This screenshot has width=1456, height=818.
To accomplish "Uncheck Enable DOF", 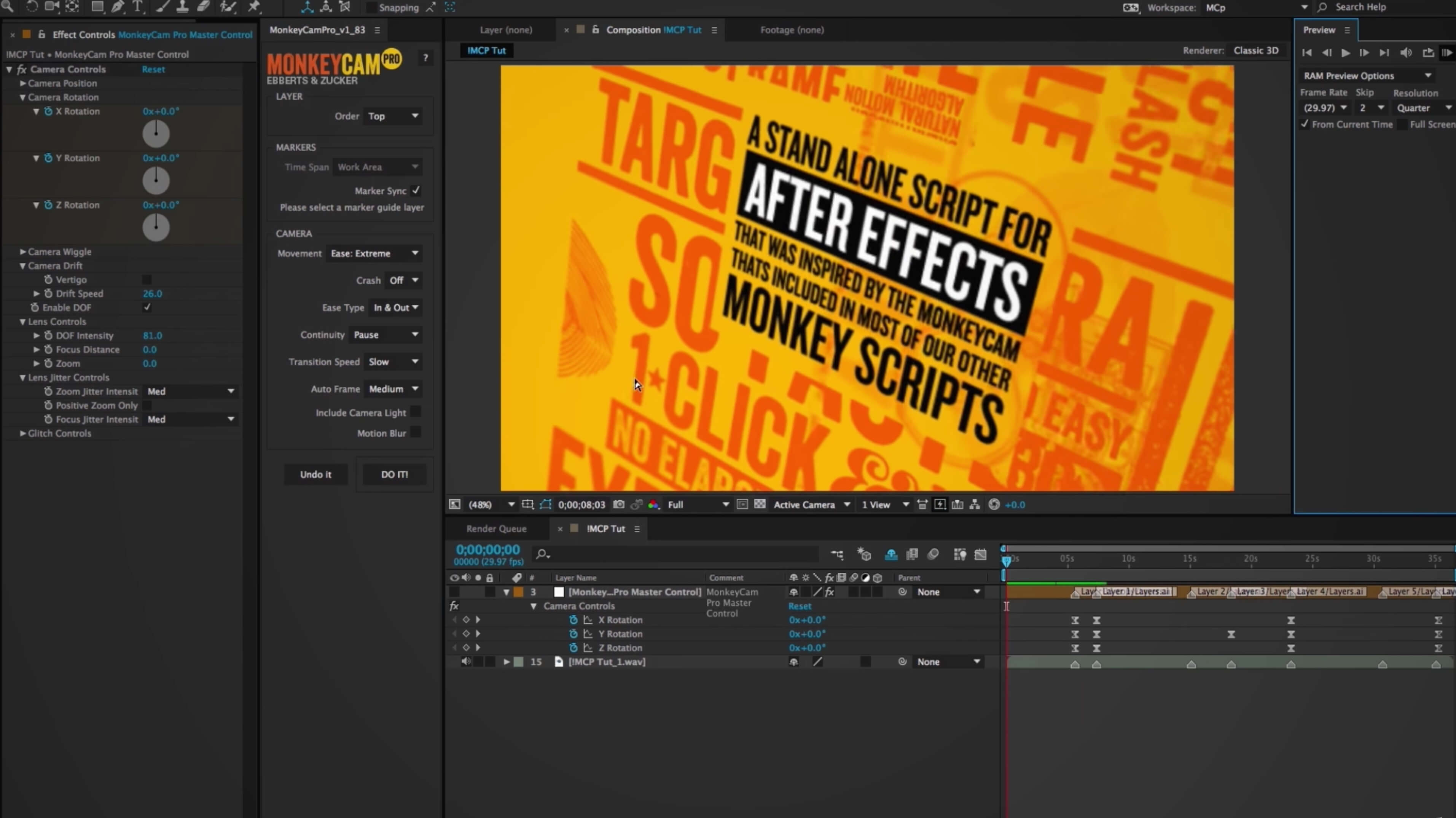I will coord(147,307).
